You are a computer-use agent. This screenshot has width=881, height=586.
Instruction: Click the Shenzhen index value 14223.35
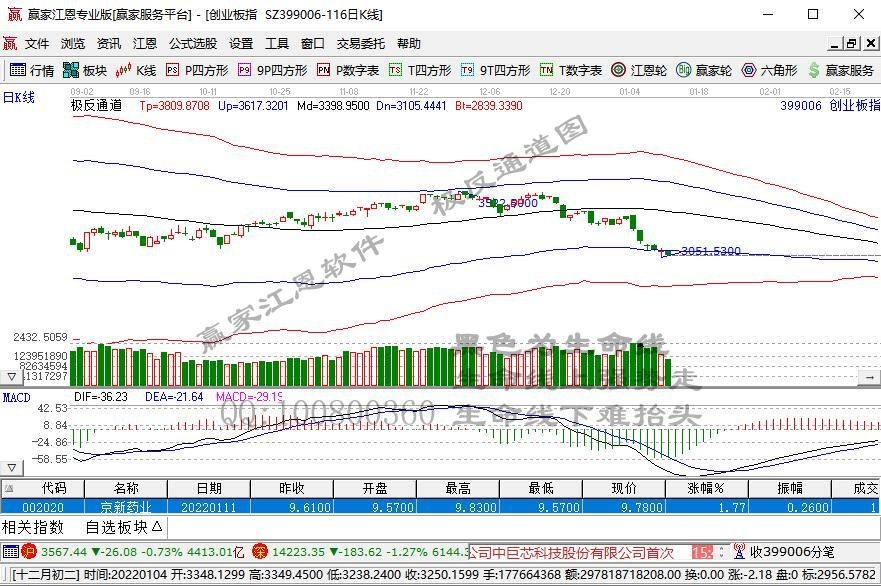[x=298, y=552]
